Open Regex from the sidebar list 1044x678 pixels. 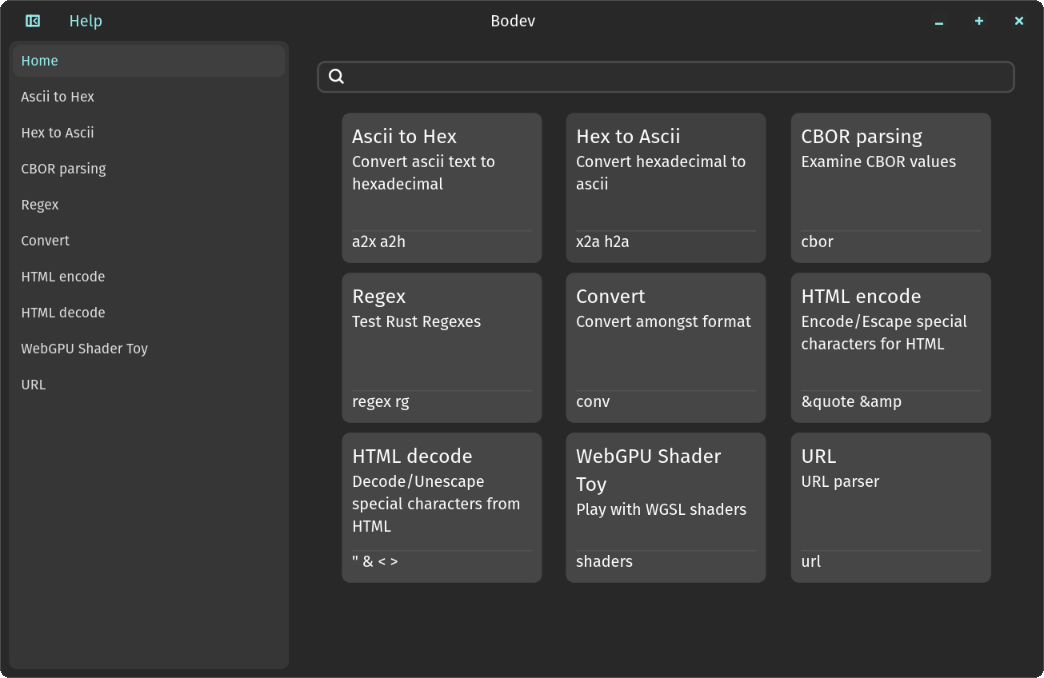(x=149, y=204)
